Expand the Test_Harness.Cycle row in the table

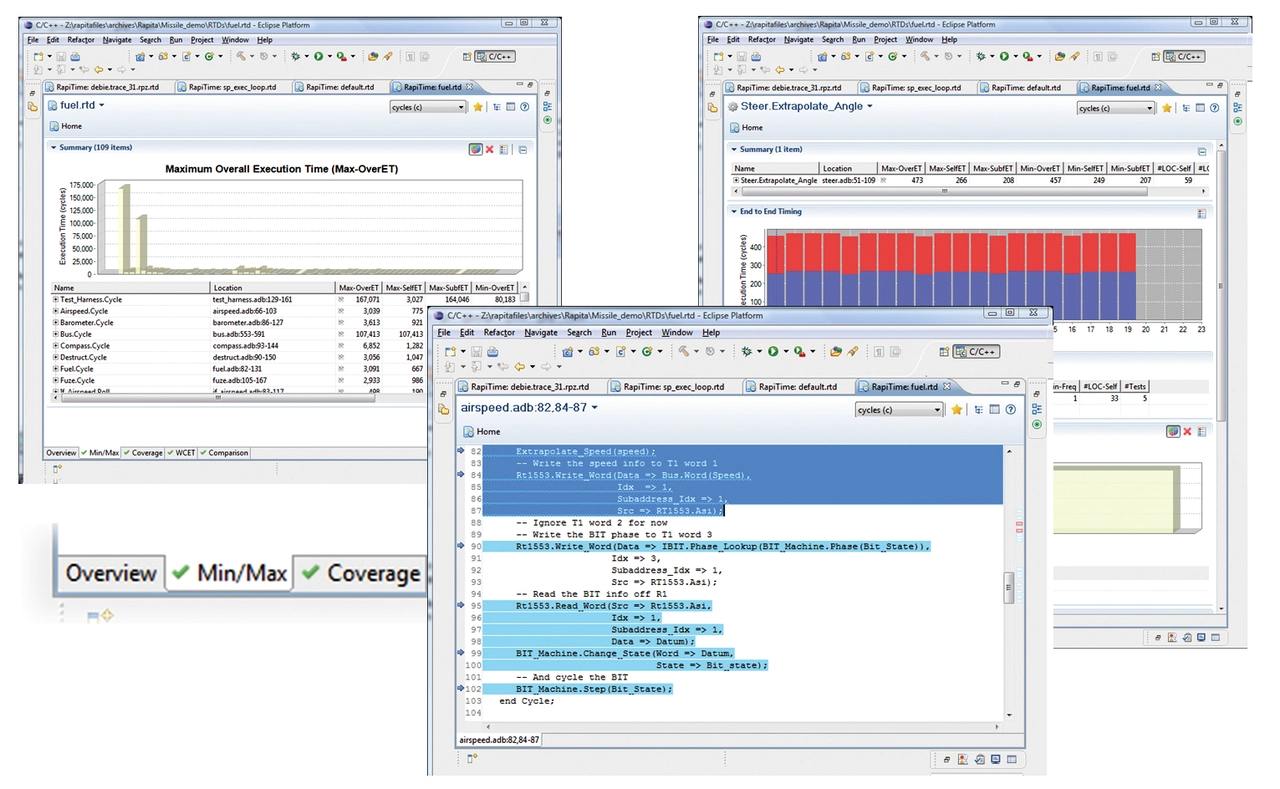(x=56, y=299)
